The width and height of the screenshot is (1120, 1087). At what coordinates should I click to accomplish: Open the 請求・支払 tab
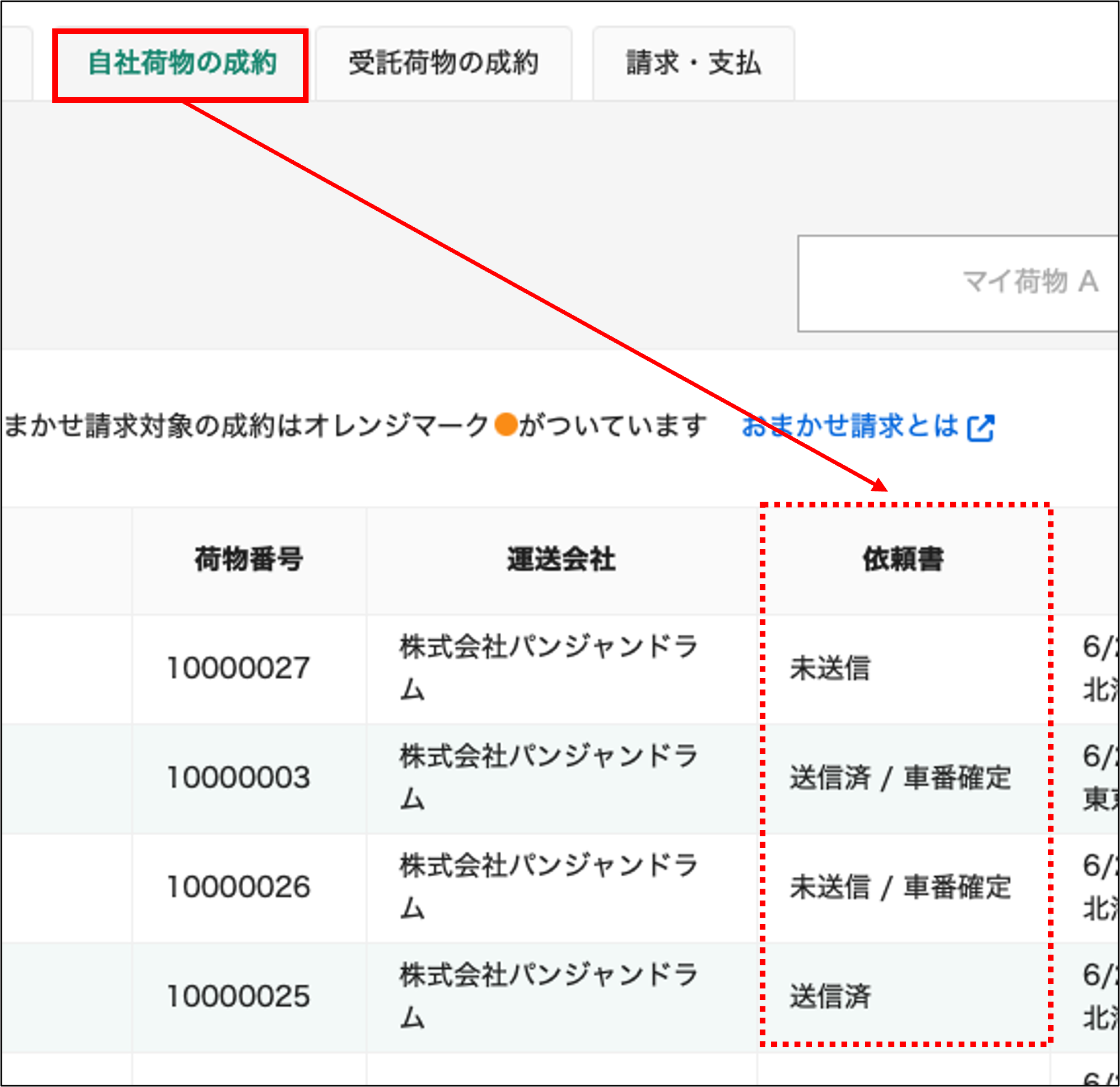[693, 64]
